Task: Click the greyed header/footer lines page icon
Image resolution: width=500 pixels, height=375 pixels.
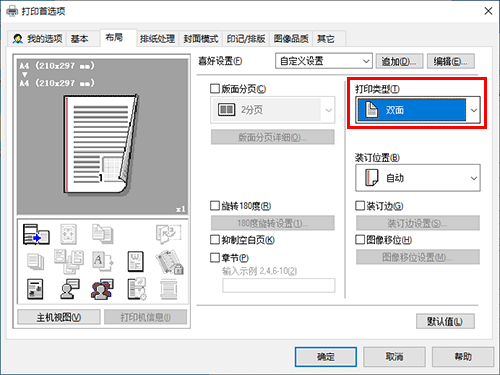Action: coord(169,289)
